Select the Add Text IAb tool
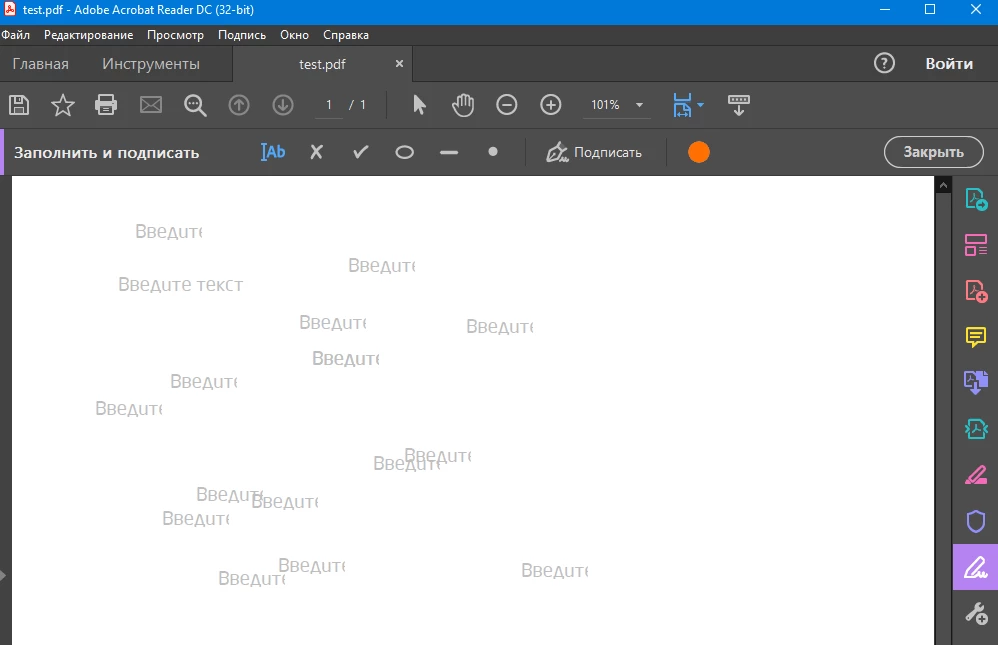 pyautogui.click(x=272, y=152)
